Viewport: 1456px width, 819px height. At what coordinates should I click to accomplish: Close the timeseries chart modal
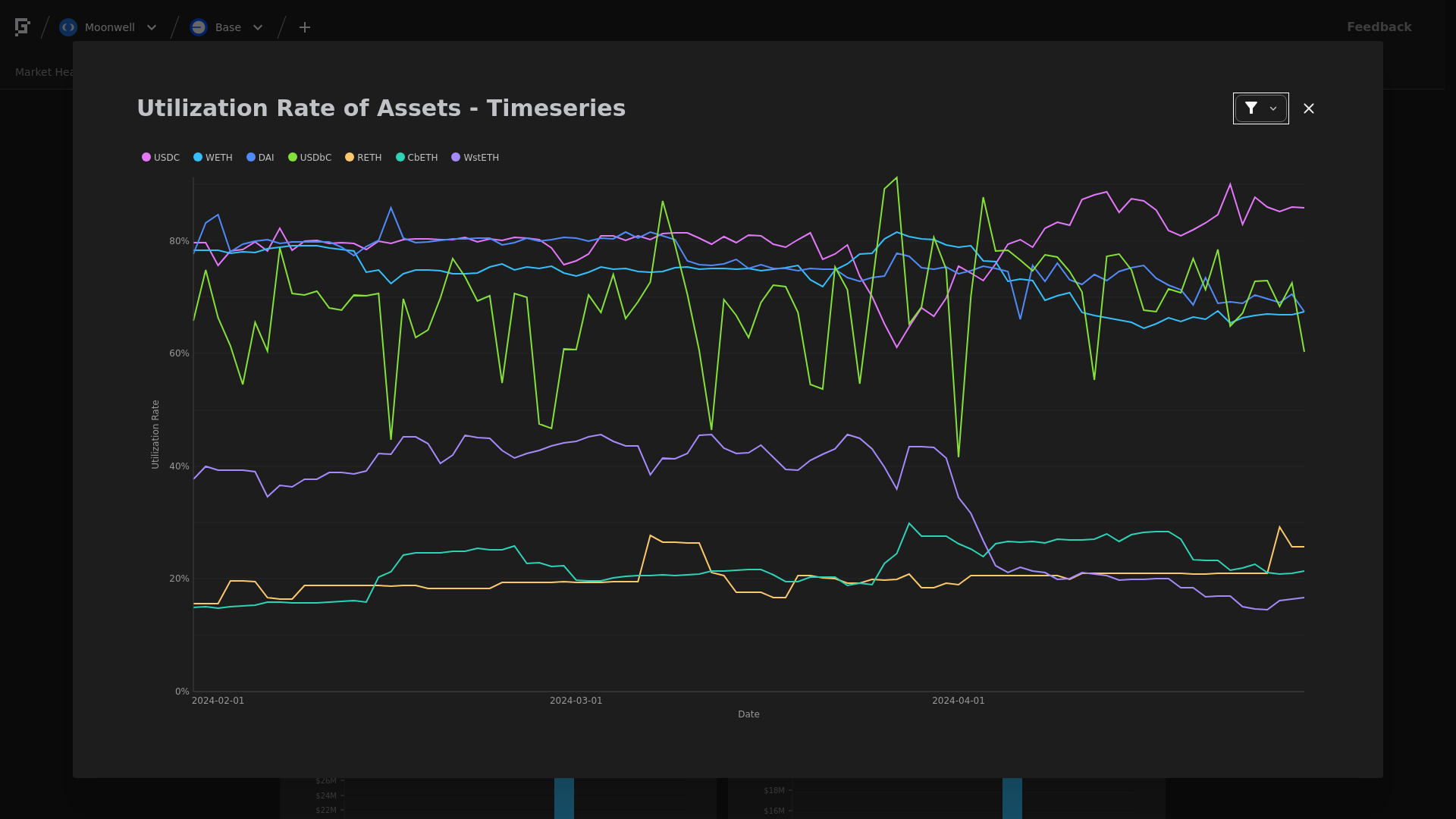point(1309,108)
